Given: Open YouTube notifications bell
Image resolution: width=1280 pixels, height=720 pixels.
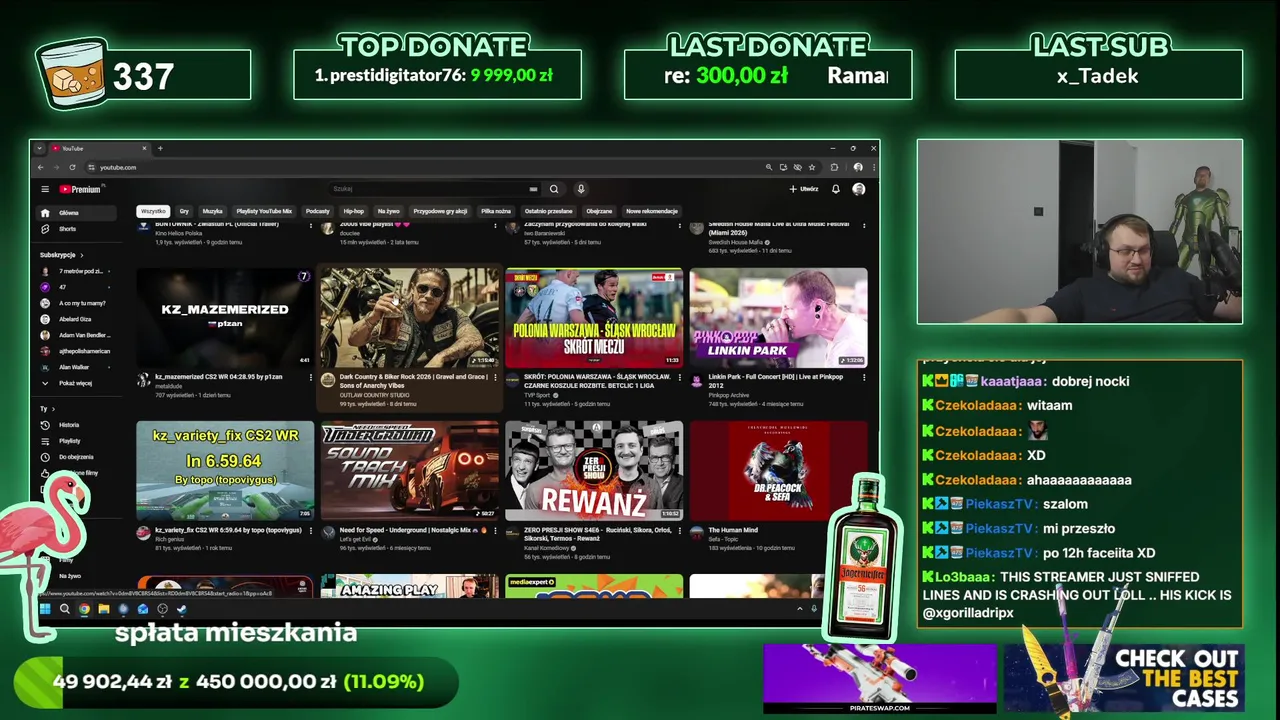Looking at the screenshot, I should [x=836, y=189].
